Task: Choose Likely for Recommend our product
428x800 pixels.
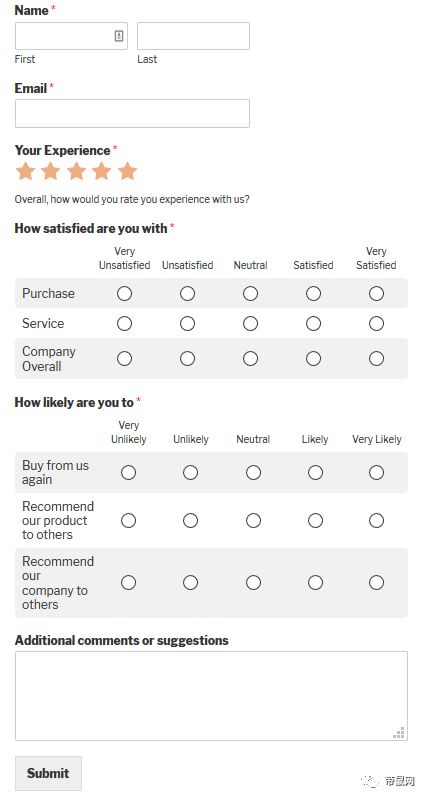Action: pyautogui.click(x=315, y=520)
